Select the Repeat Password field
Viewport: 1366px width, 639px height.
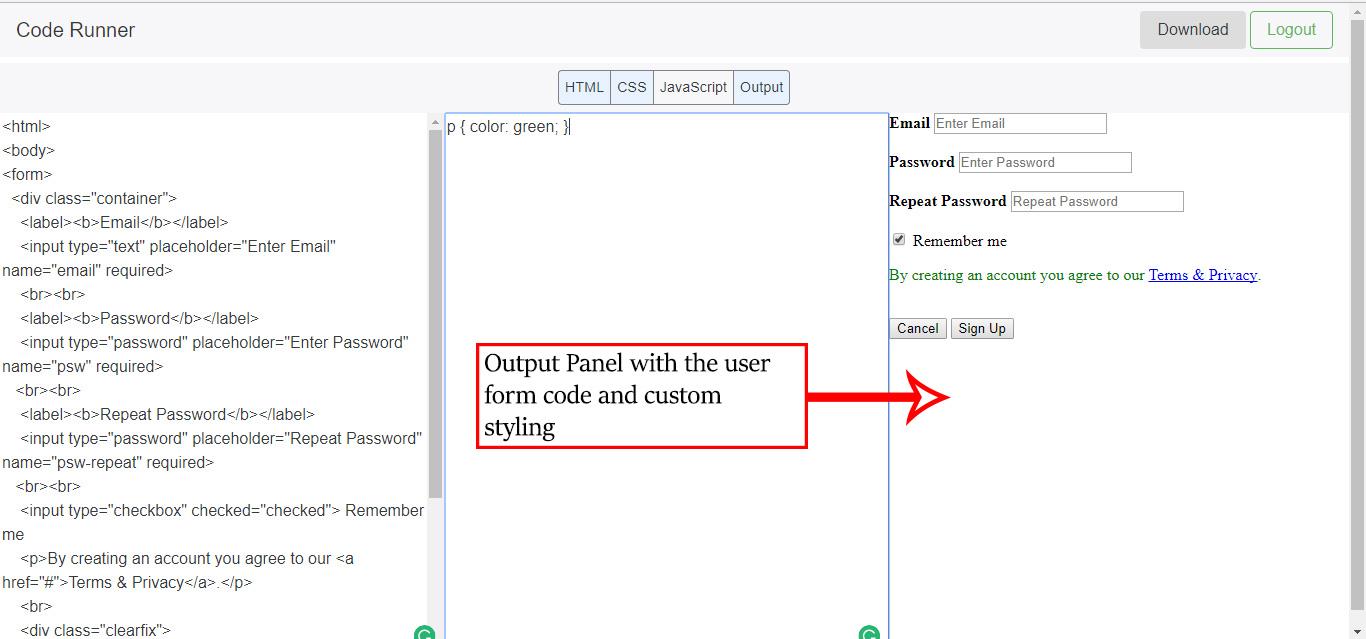point(1097,201)
